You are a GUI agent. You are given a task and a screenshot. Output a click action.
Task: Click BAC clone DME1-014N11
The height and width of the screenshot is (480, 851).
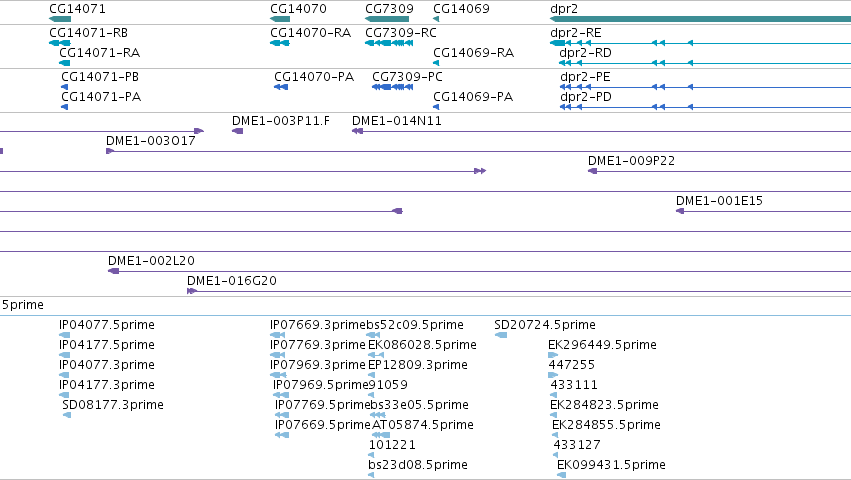[x=397, y=121]
